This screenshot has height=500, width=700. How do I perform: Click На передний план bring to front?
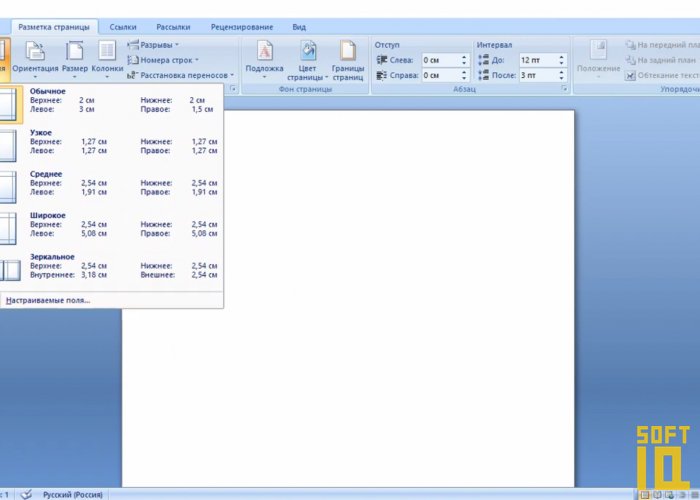[x=662, y=45]
